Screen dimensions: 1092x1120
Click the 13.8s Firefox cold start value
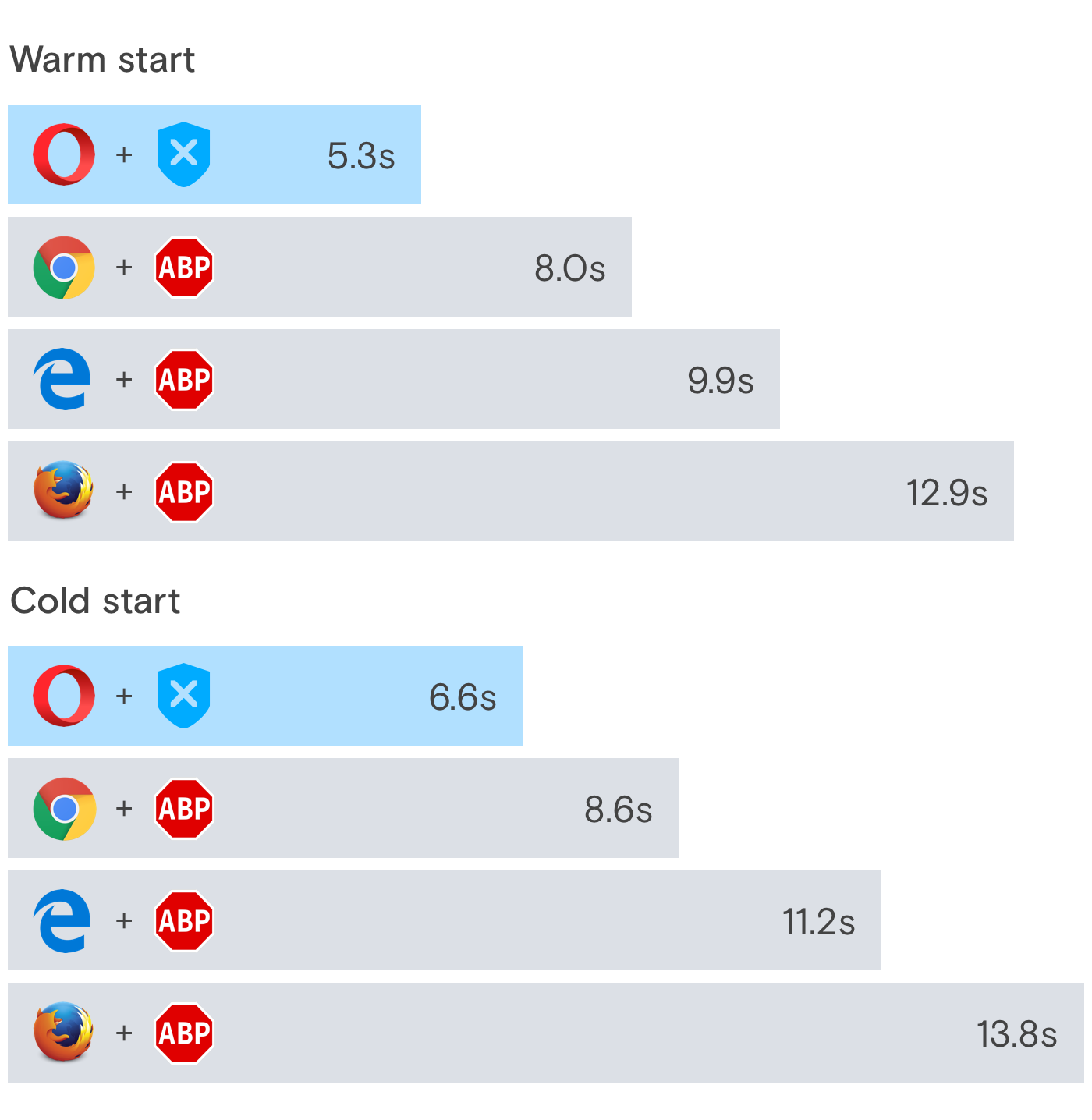pyautogui.click(x=1016, y=1034)
